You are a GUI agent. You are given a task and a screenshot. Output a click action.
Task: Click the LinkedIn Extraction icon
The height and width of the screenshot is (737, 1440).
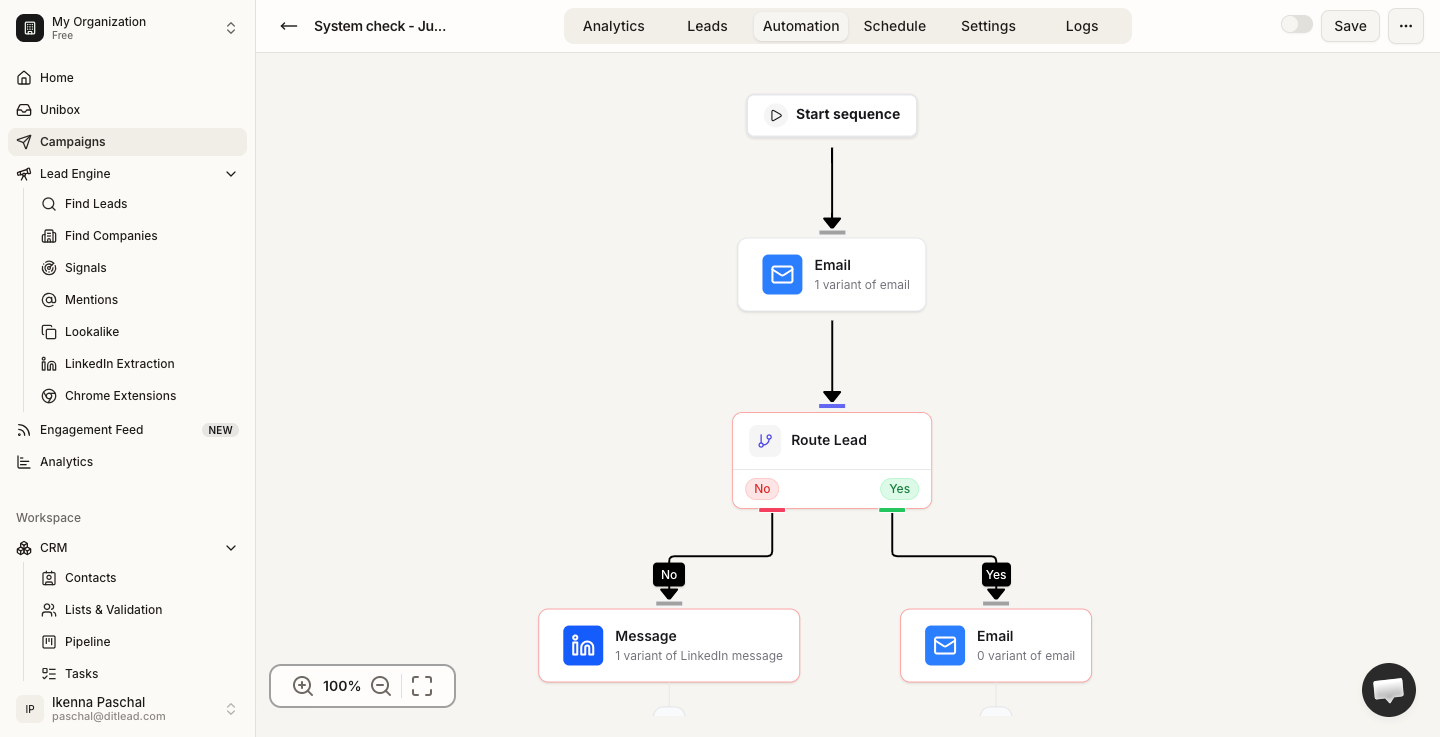tap(48, 364)
